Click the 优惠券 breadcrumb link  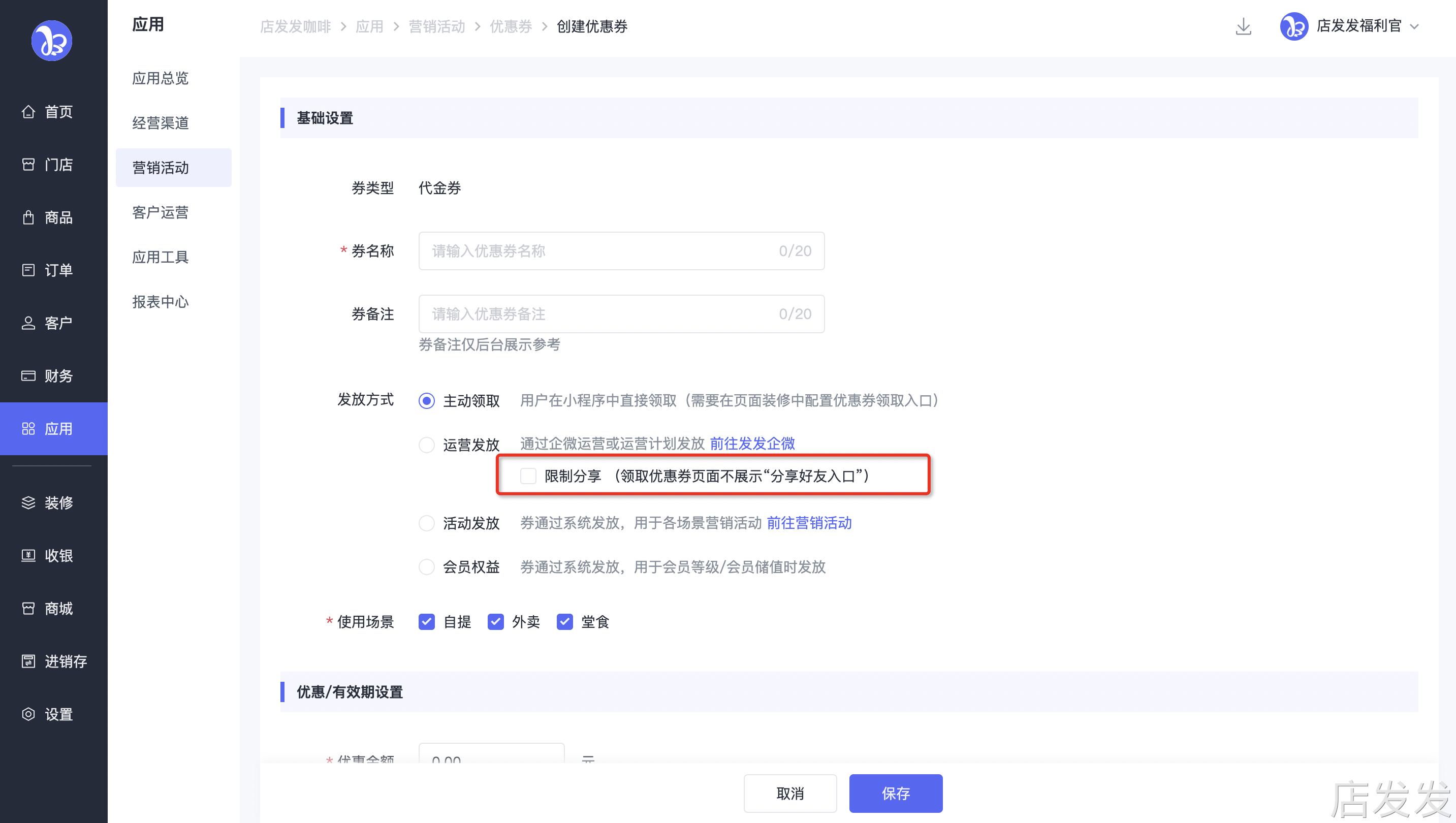511,26
